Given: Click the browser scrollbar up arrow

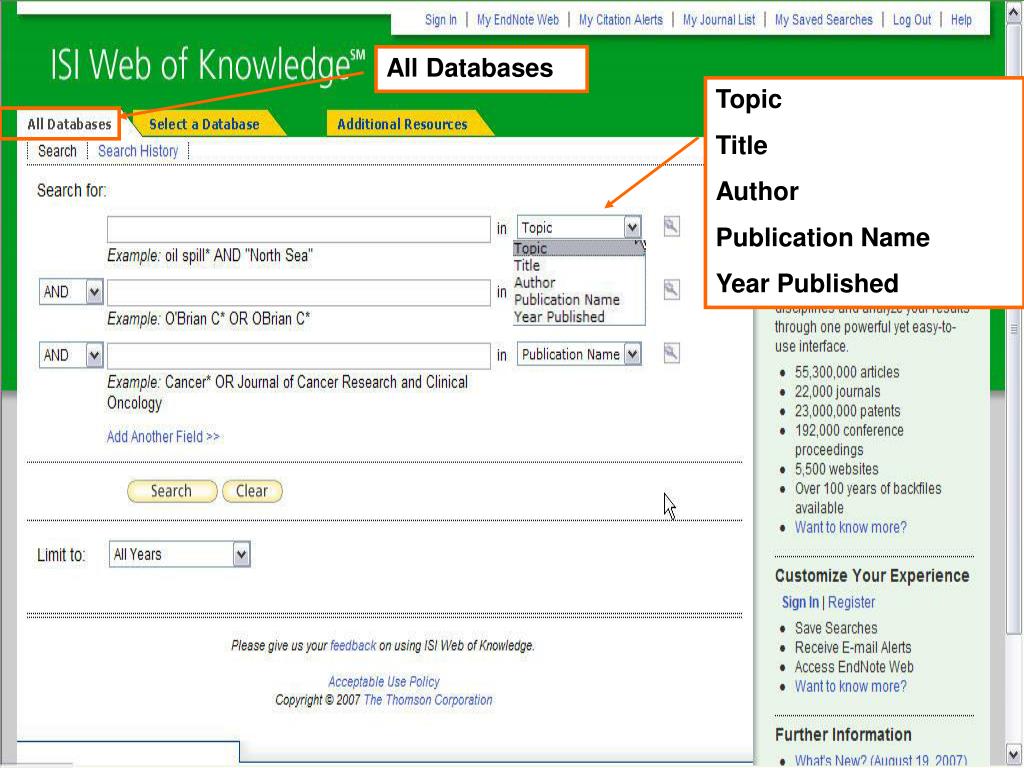Looking at the screenshot, I should point(1014,12).
